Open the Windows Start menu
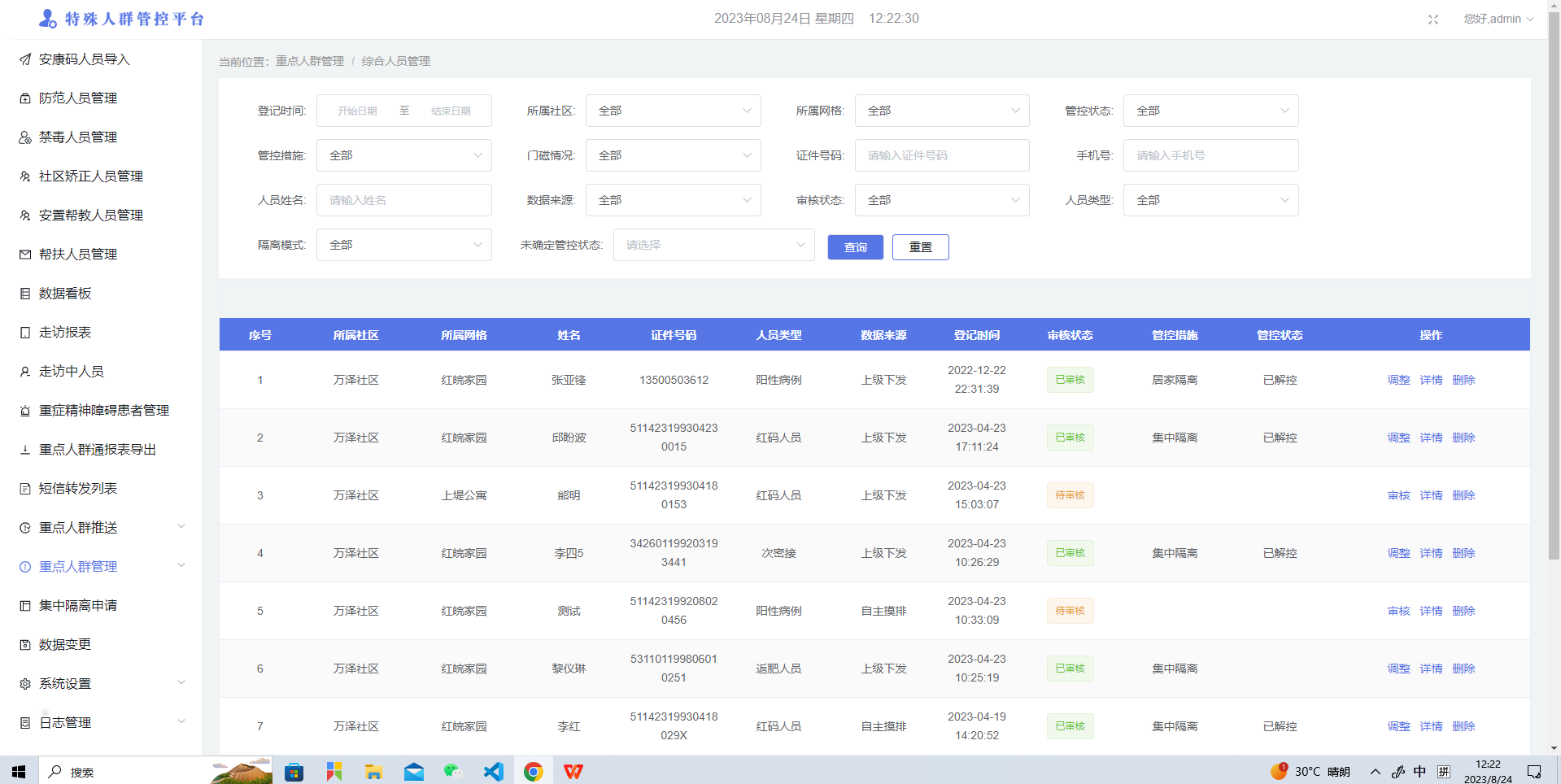 pos(19,771)
